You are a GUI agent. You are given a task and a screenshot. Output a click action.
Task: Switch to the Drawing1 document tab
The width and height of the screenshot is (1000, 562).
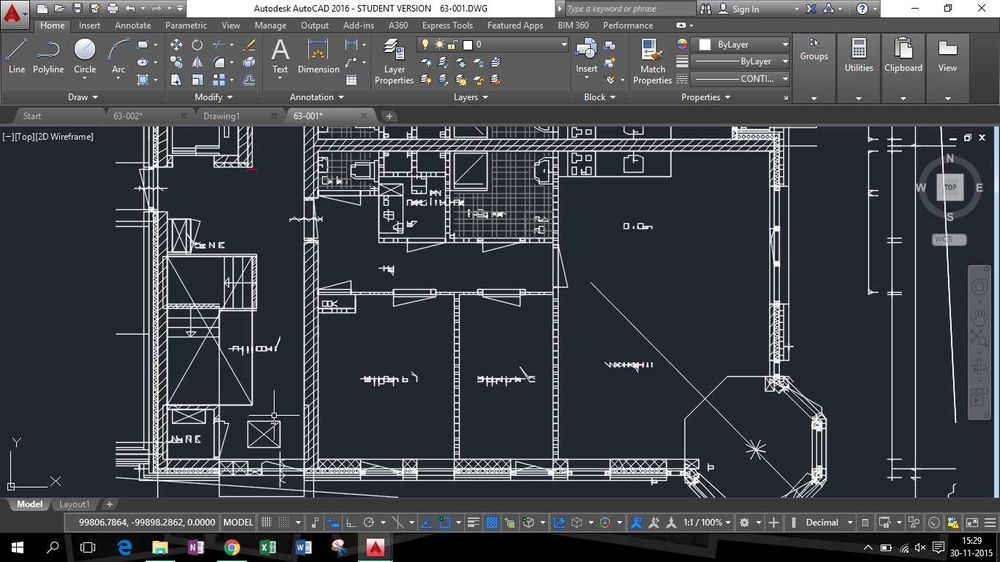pyautogui.click(x=222, y=116)
